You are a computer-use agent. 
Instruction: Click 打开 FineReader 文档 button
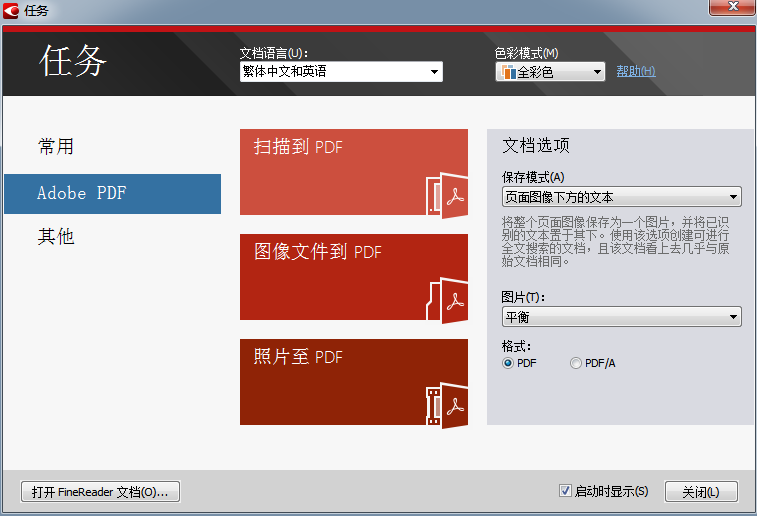[x=100, y=491]
